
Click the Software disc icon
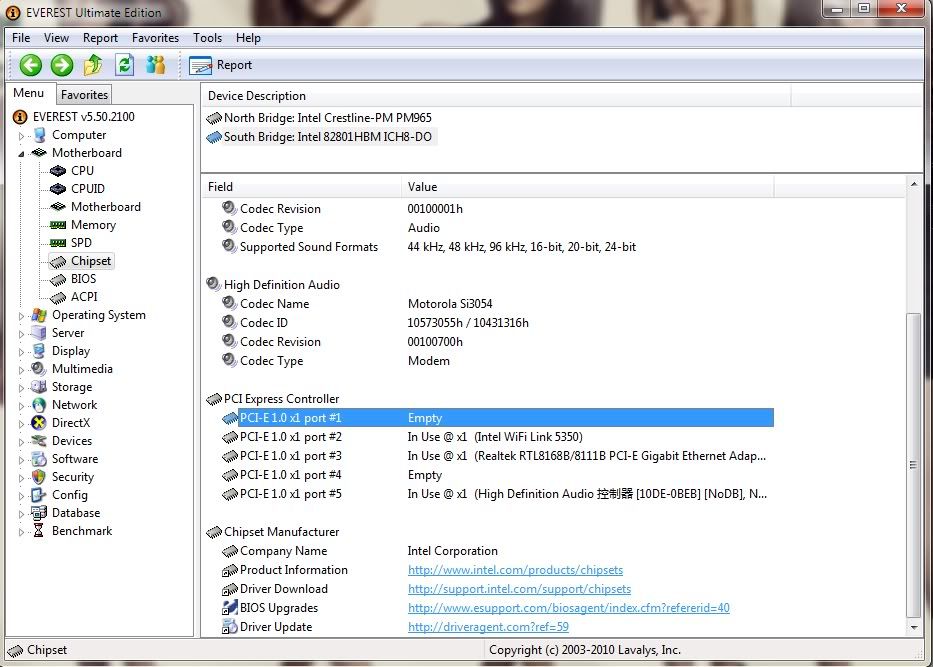click(39, 459)
